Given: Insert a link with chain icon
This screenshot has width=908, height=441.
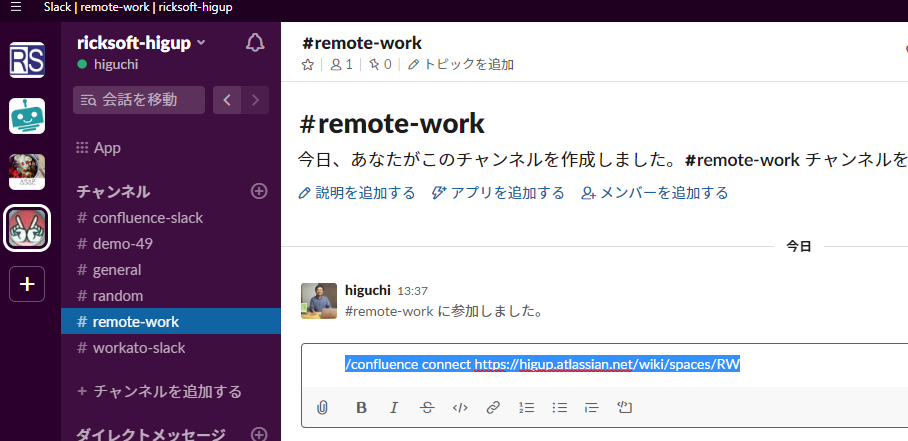Looking at the screenshot, I should pos(493,407).
